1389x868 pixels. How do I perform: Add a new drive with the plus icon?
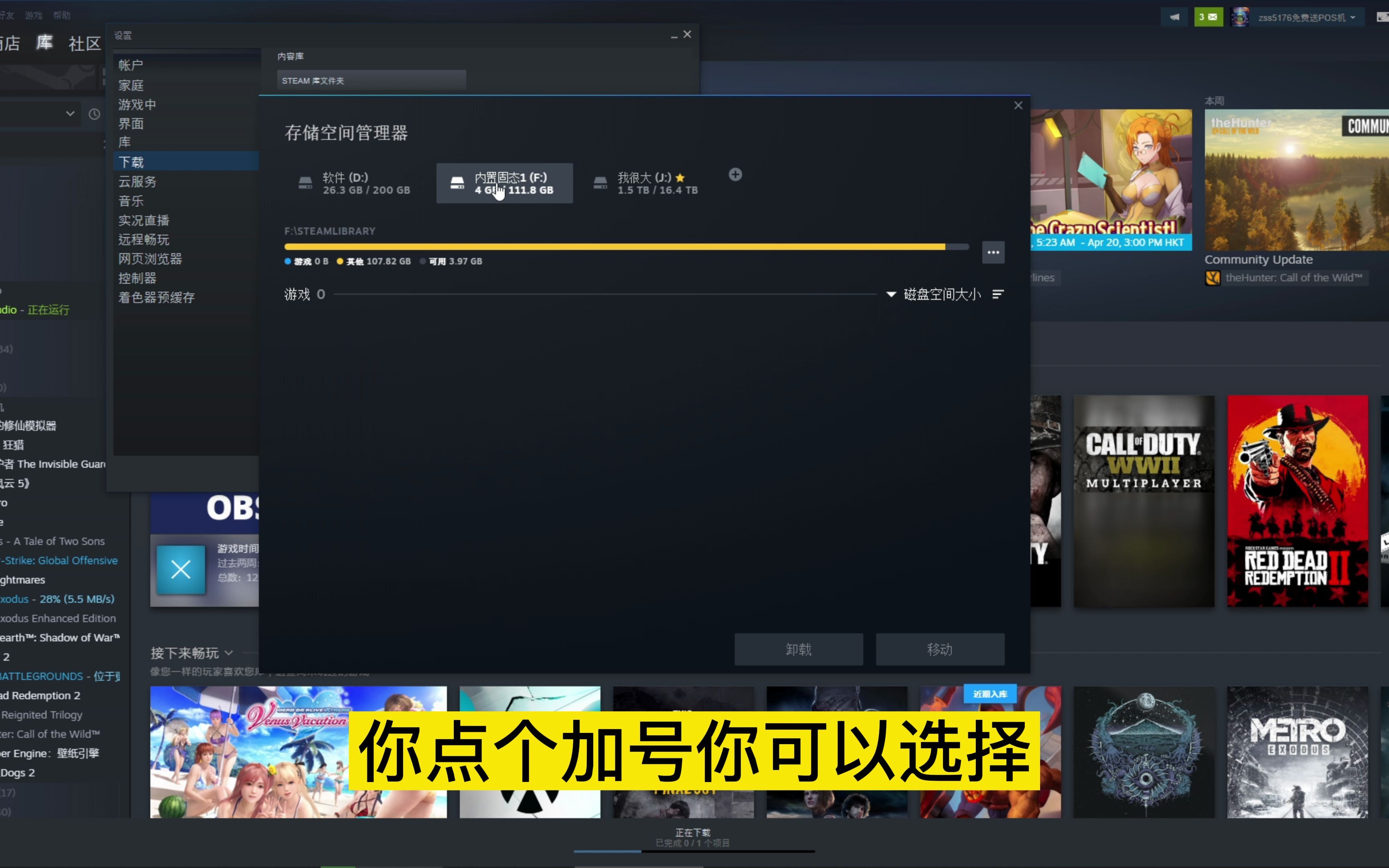click(x=735, y=174)
